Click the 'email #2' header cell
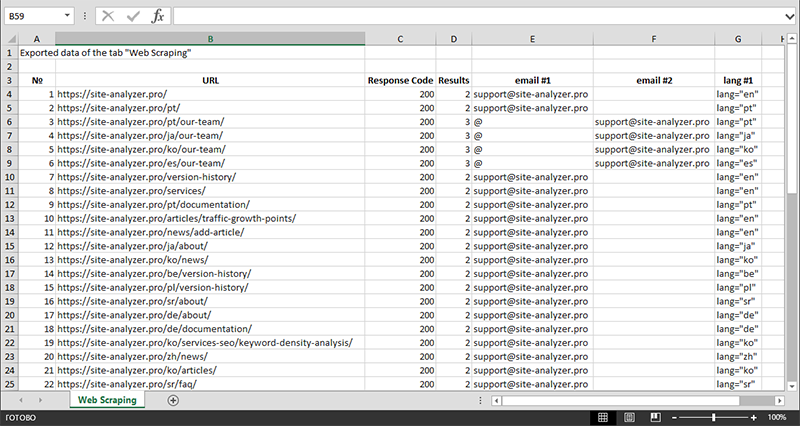The image size is (800, 426). [654, 80]
